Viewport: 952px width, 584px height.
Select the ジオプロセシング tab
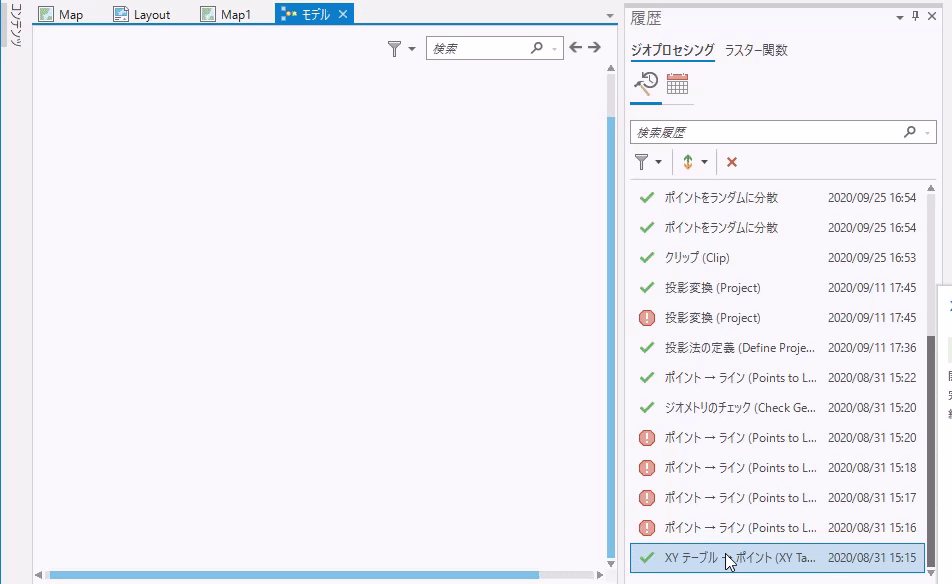point(672,50)
